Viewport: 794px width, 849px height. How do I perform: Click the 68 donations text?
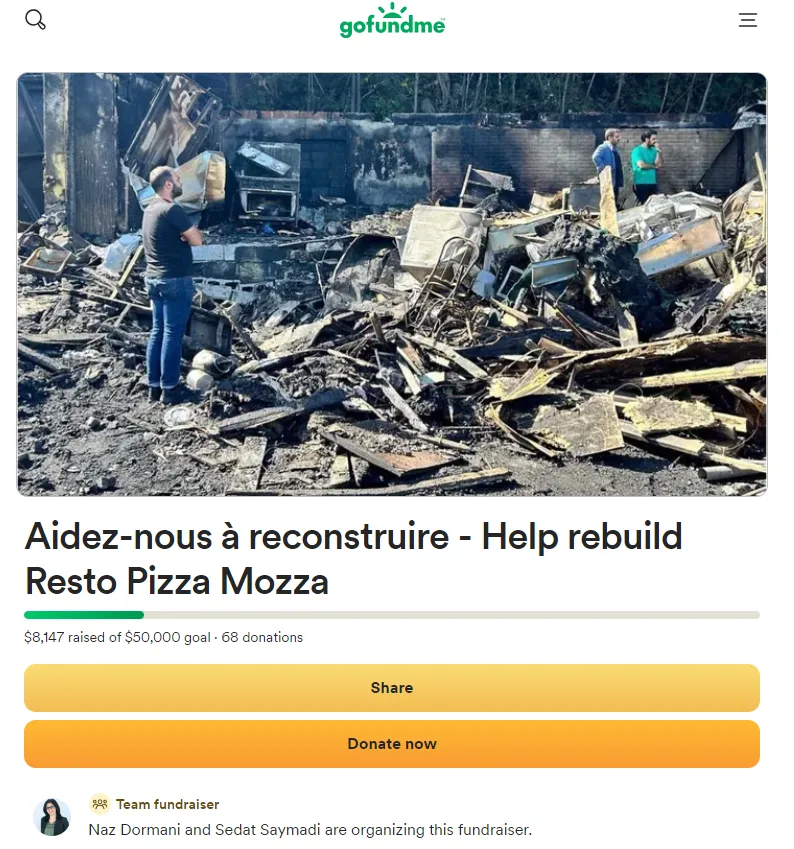262,637
